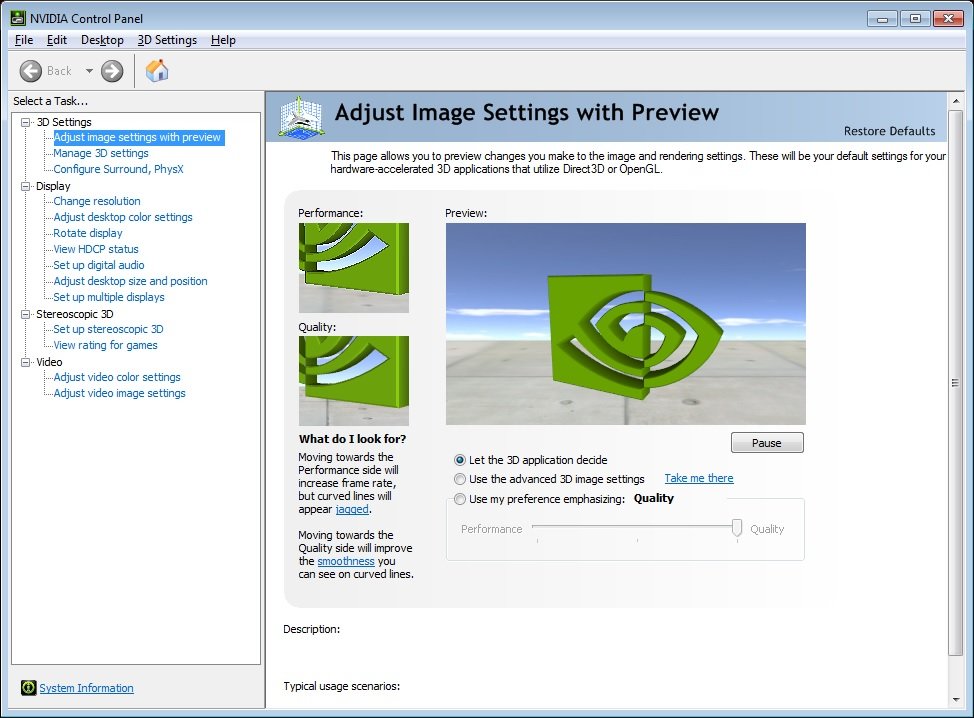
Task: Click Restore Defaults
Action: pos(890,131)
